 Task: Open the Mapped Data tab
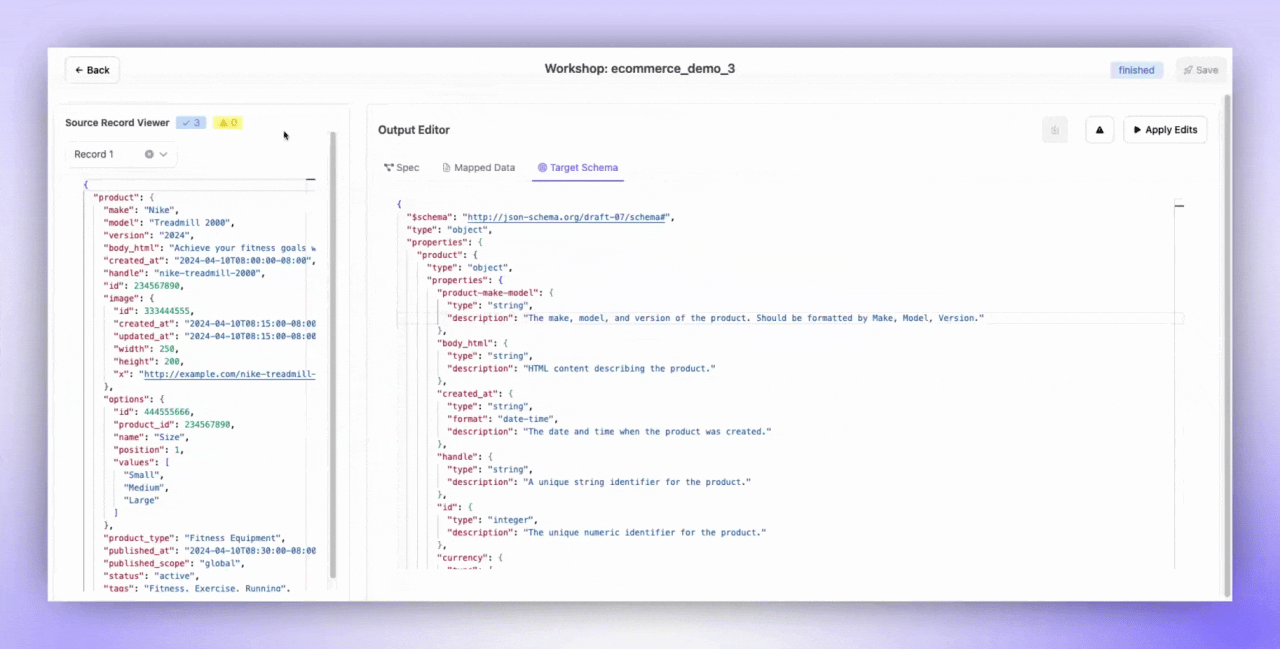tap(478, 168)
